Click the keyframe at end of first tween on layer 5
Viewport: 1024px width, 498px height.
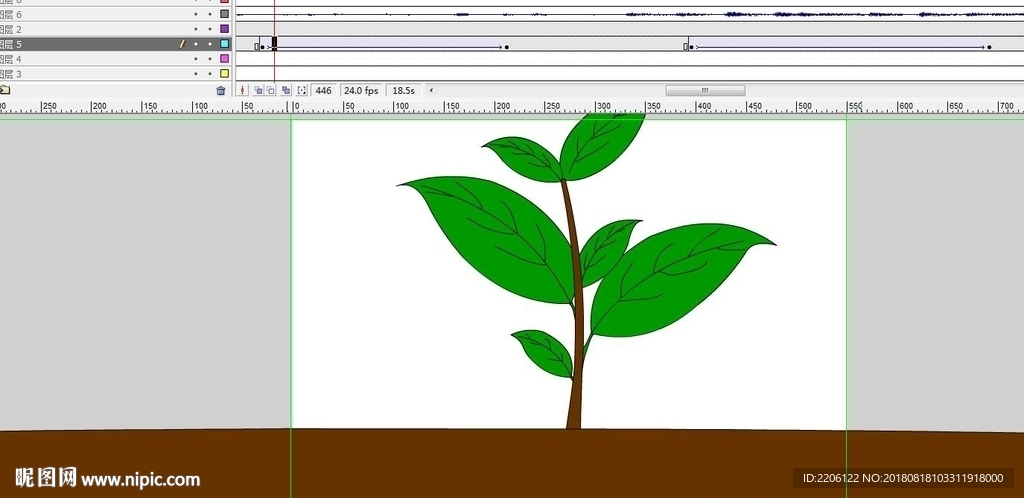click(507, 47)
